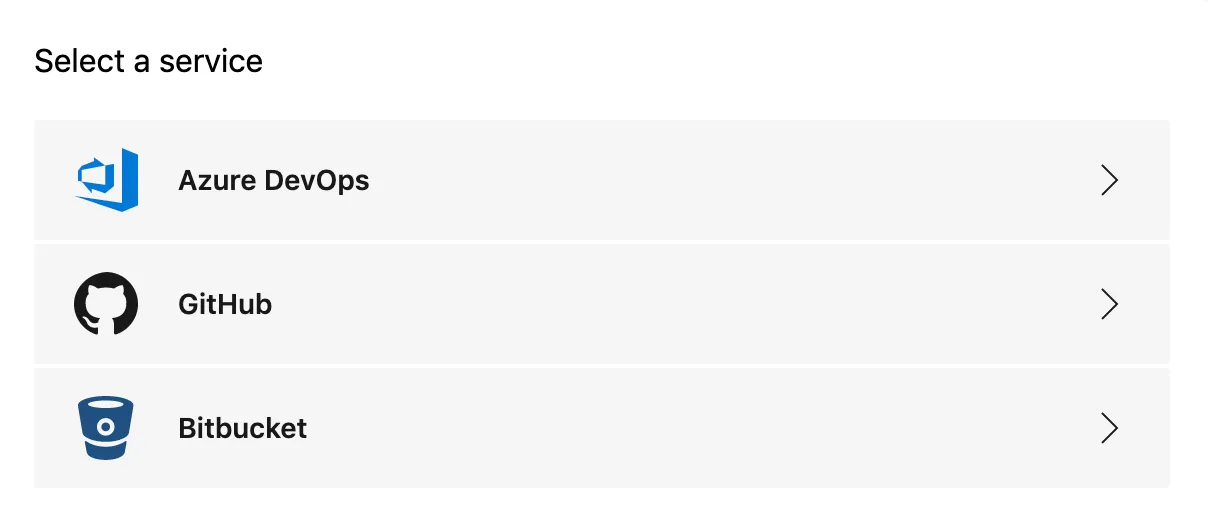Click the Azure DevOps logo icon

point(106,180)
